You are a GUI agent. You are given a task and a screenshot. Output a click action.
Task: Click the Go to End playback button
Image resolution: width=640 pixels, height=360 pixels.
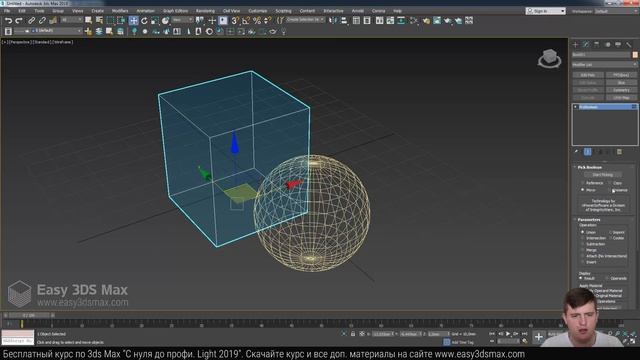[524, 334]
